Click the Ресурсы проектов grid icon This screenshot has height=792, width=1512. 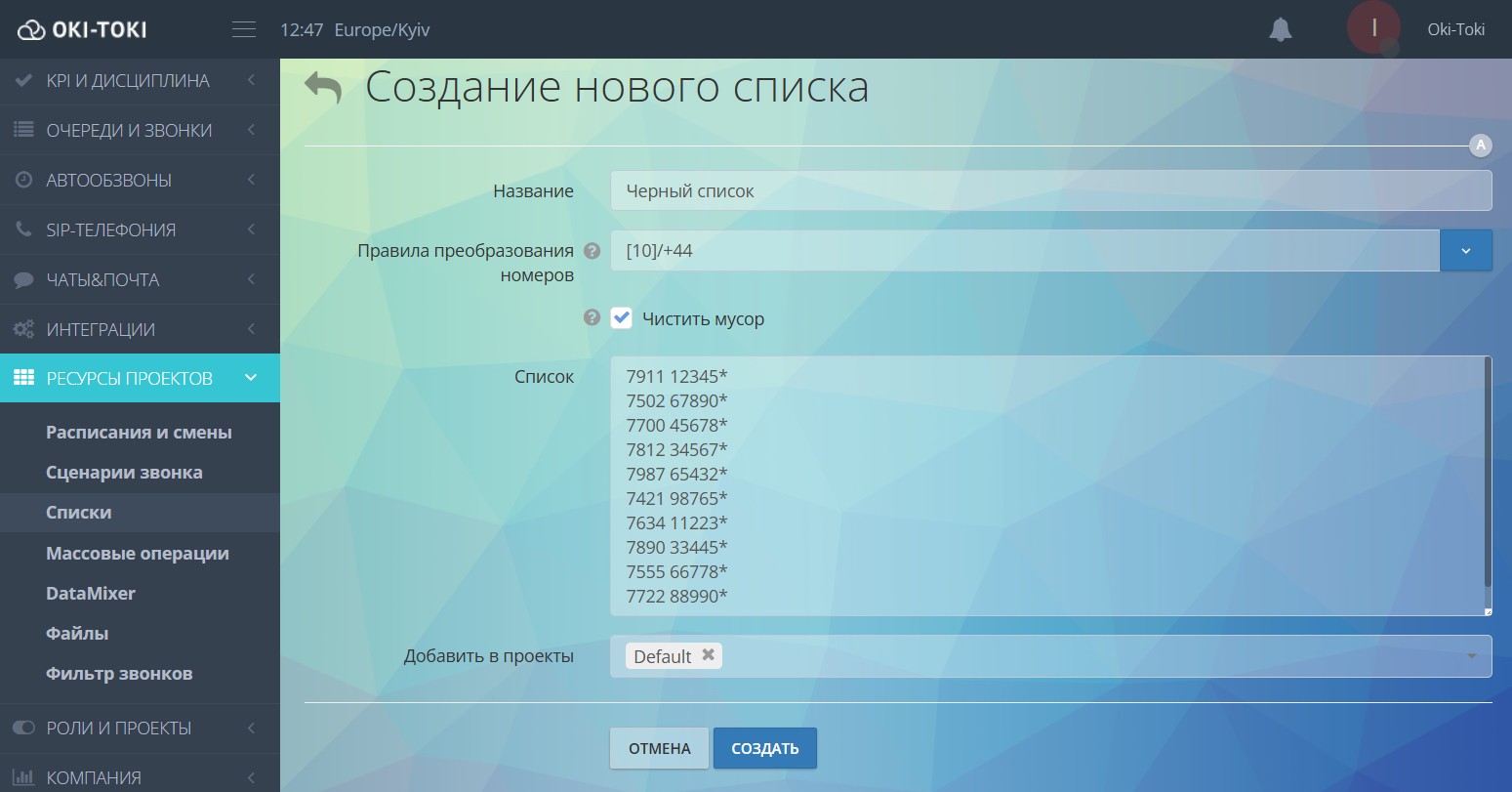coord(23,378)
